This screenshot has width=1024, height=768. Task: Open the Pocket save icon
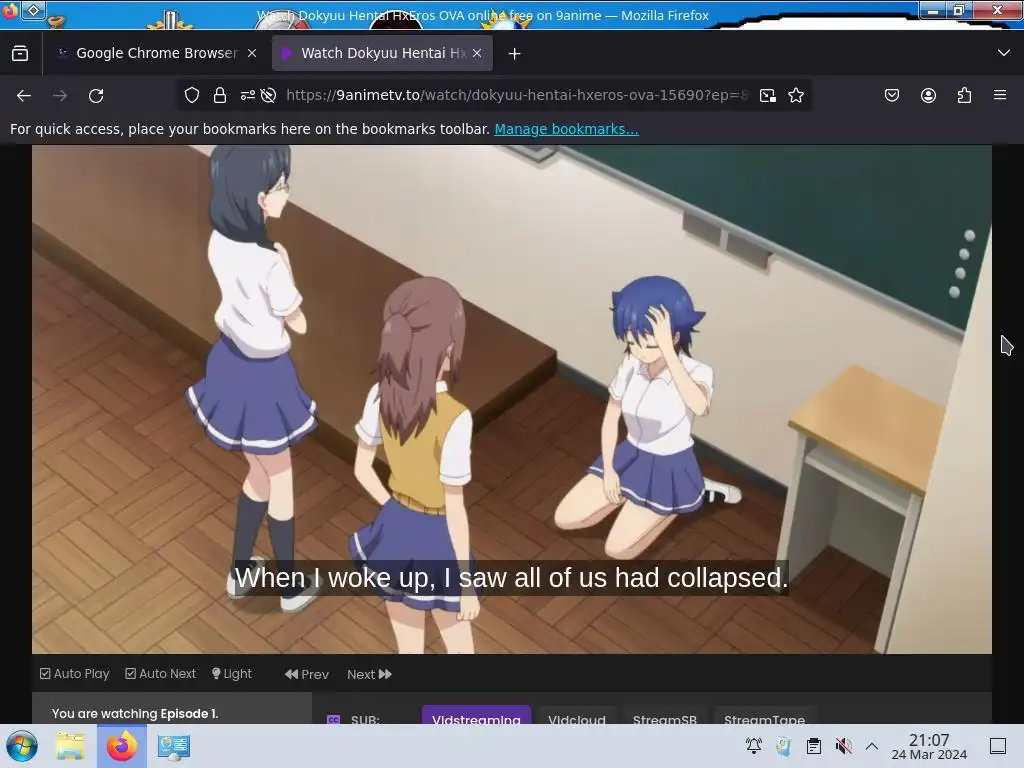[x=891, y=95]
